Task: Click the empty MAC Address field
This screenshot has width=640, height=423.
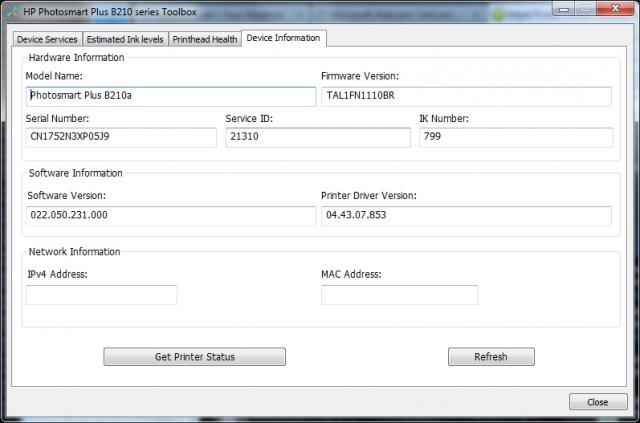Action: tap(400, 295)
